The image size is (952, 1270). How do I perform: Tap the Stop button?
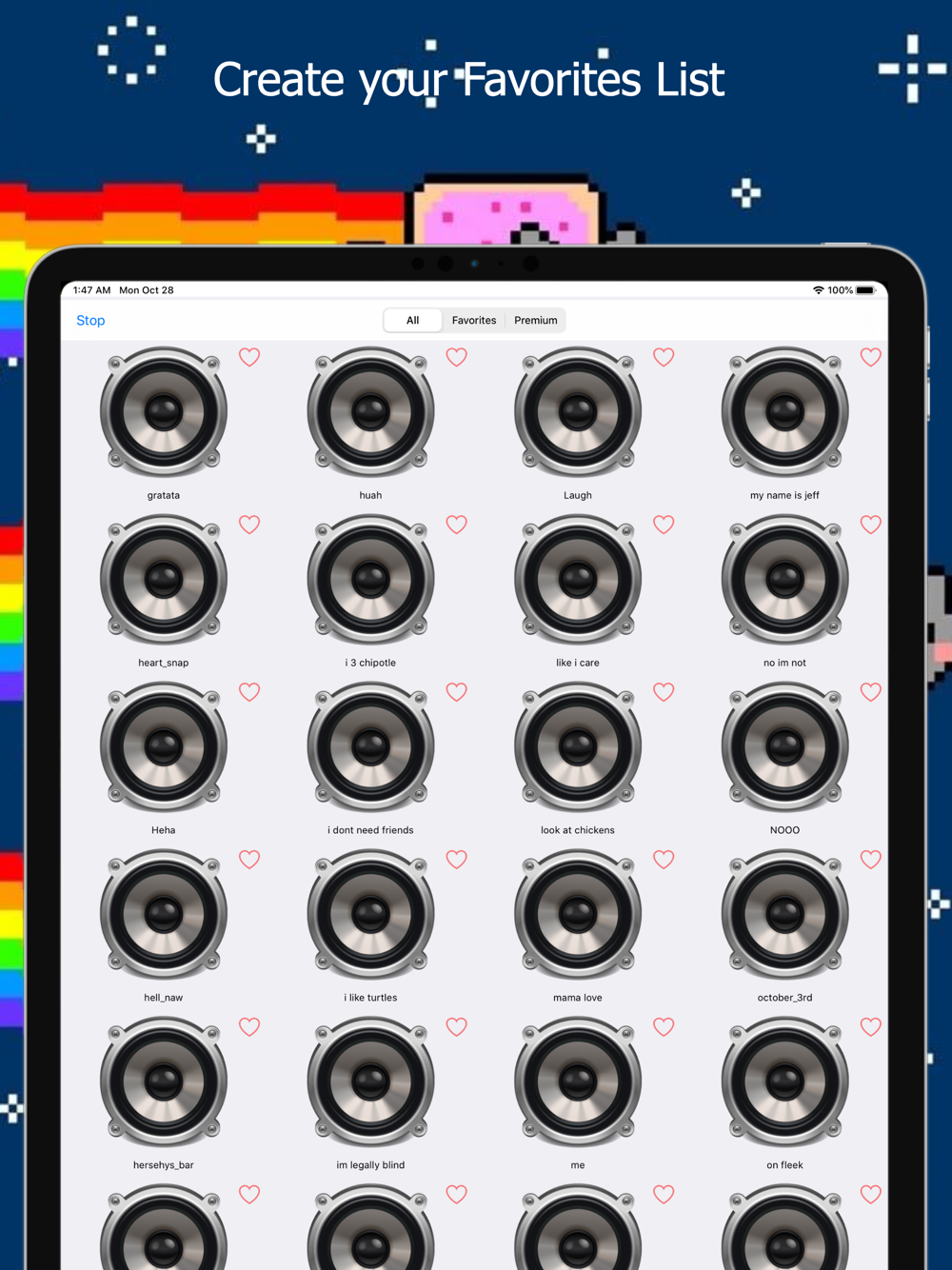coord(90,321)
